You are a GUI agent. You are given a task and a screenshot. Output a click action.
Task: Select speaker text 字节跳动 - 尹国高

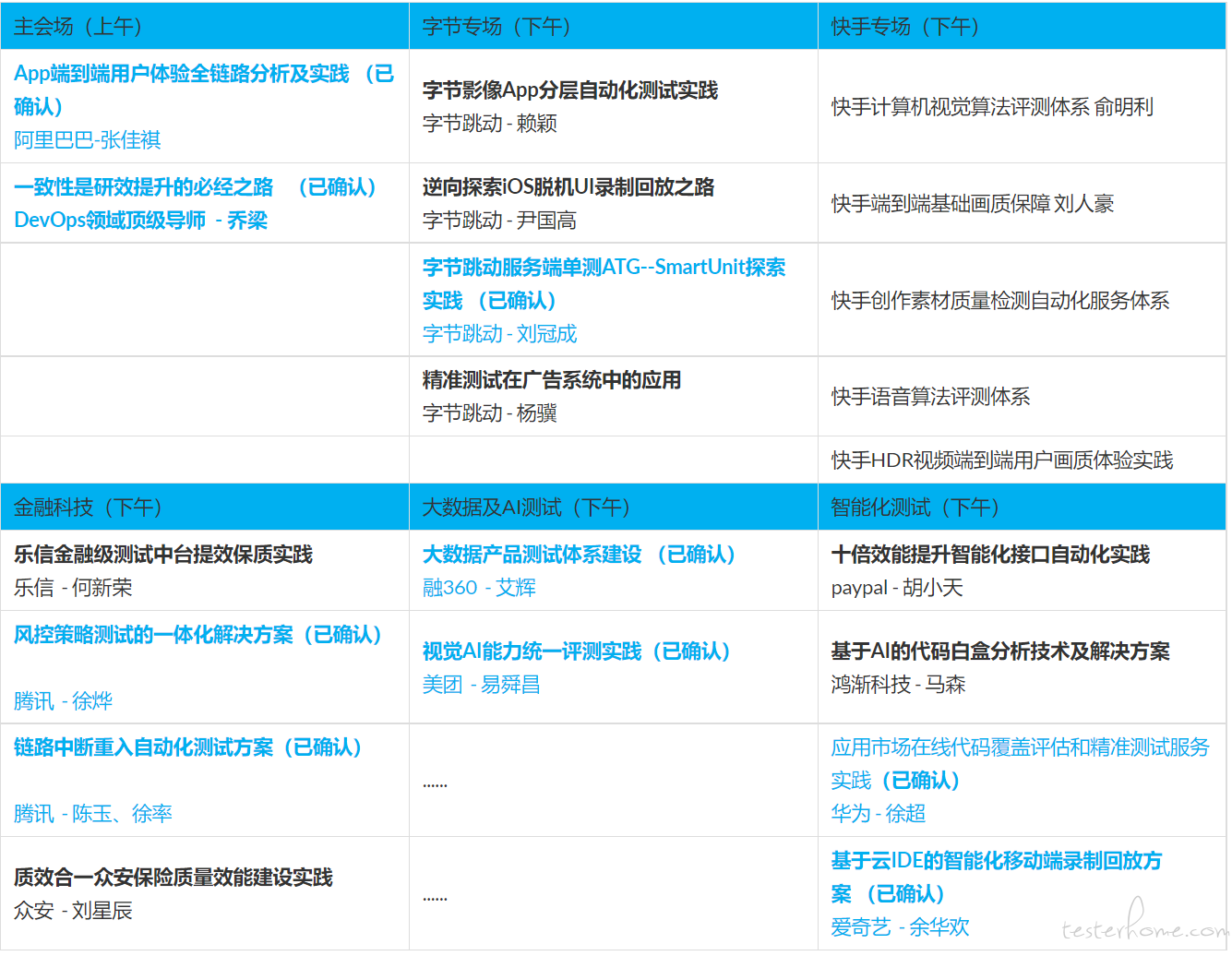[x=499, y=221]
